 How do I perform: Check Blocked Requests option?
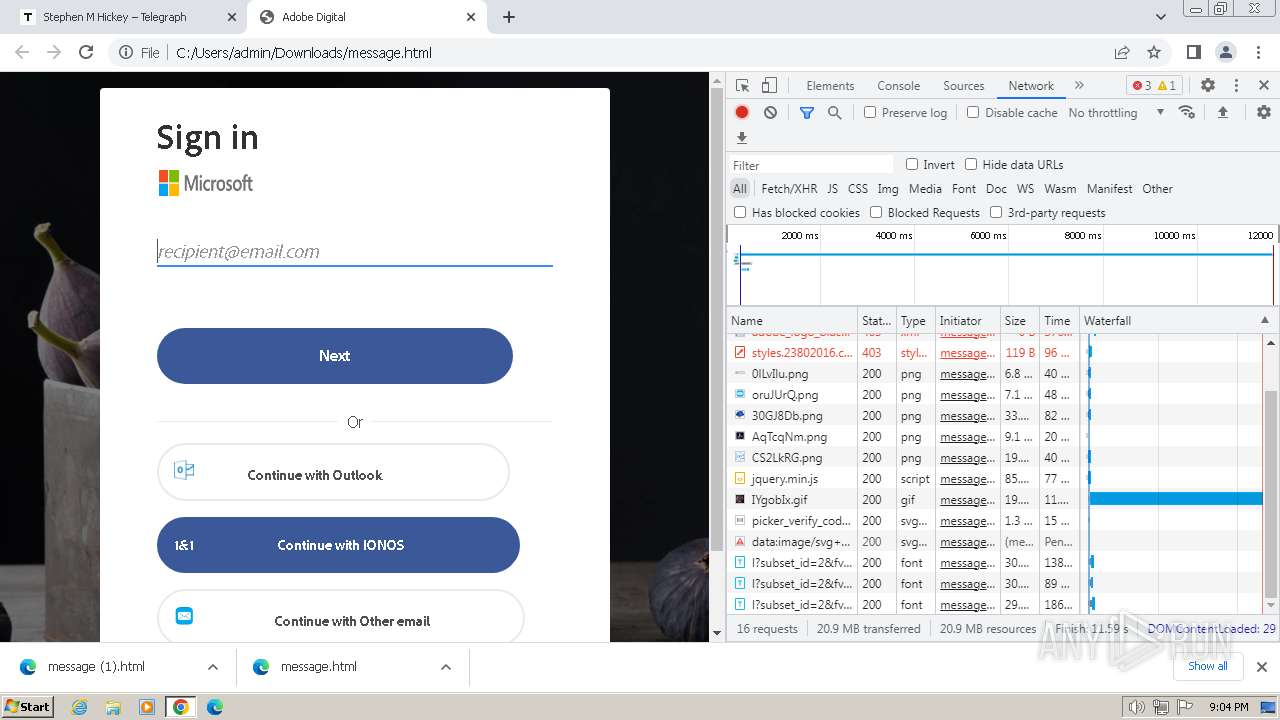[876, 212]
